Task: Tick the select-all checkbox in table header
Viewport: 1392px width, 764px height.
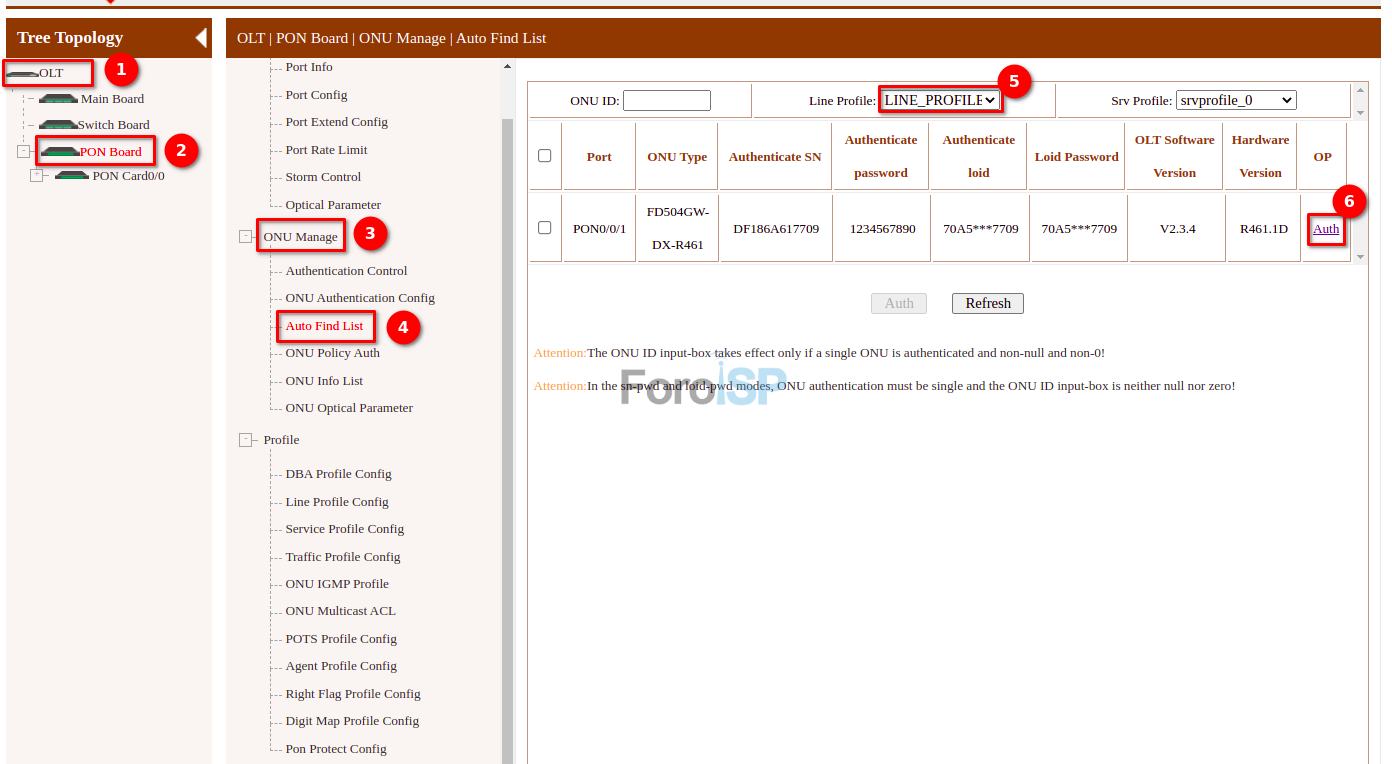Action: tap(544, 156)
